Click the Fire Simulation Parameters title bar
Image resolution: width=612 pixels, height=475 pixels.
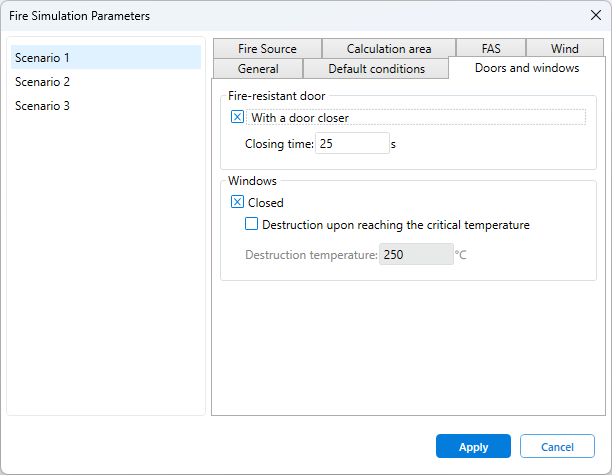250,16
